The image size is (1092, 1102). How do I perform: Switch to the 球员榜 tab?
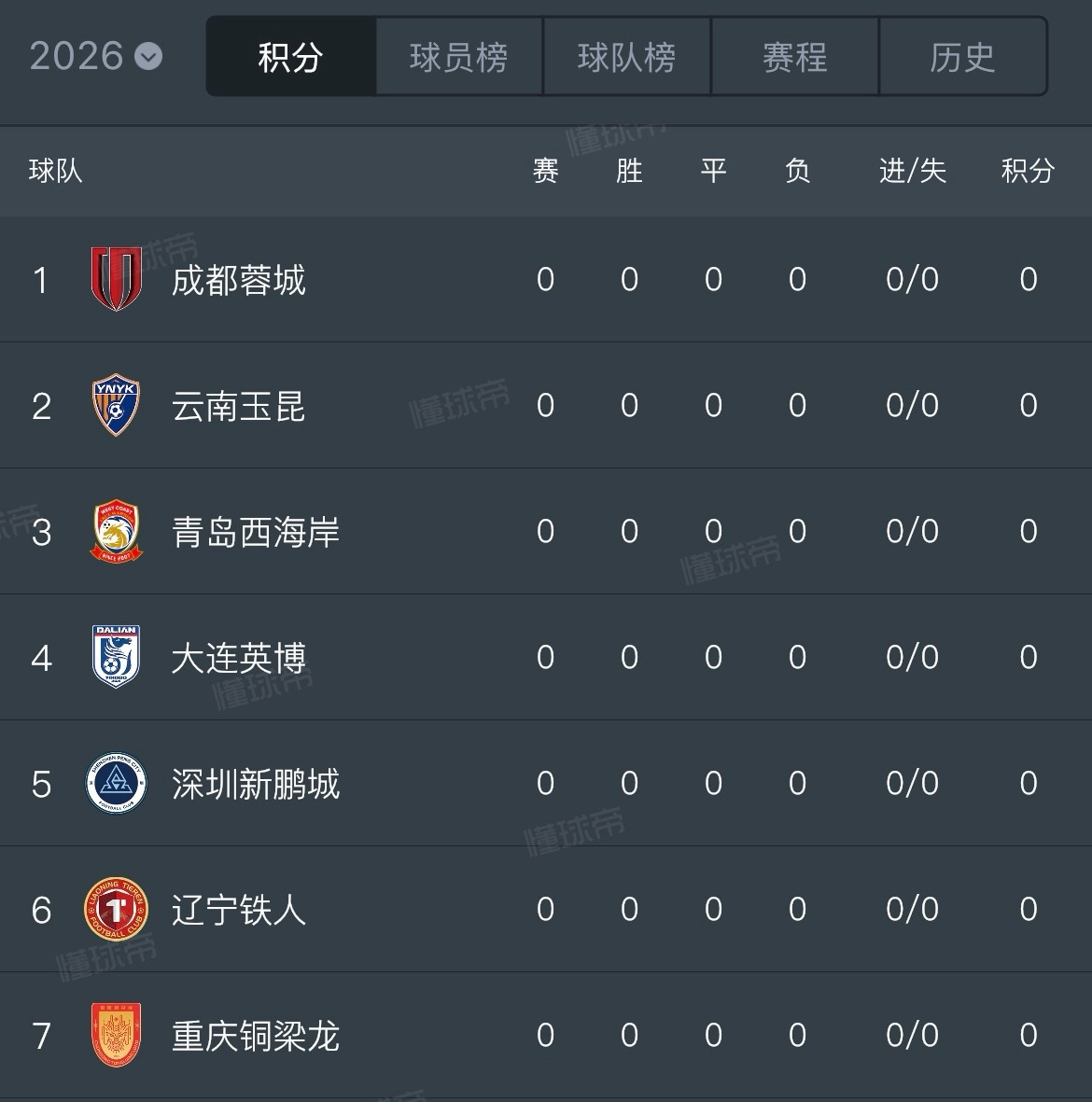(x=458, y=57)
